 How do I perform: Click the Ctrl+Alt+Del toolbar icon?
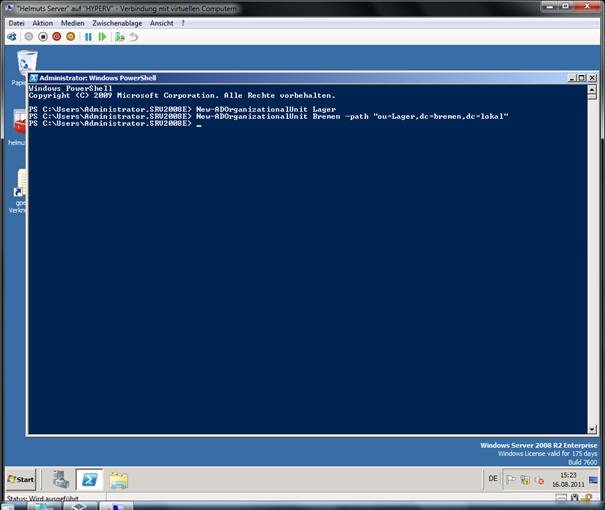pyautogui.click(x=12, y=37)
